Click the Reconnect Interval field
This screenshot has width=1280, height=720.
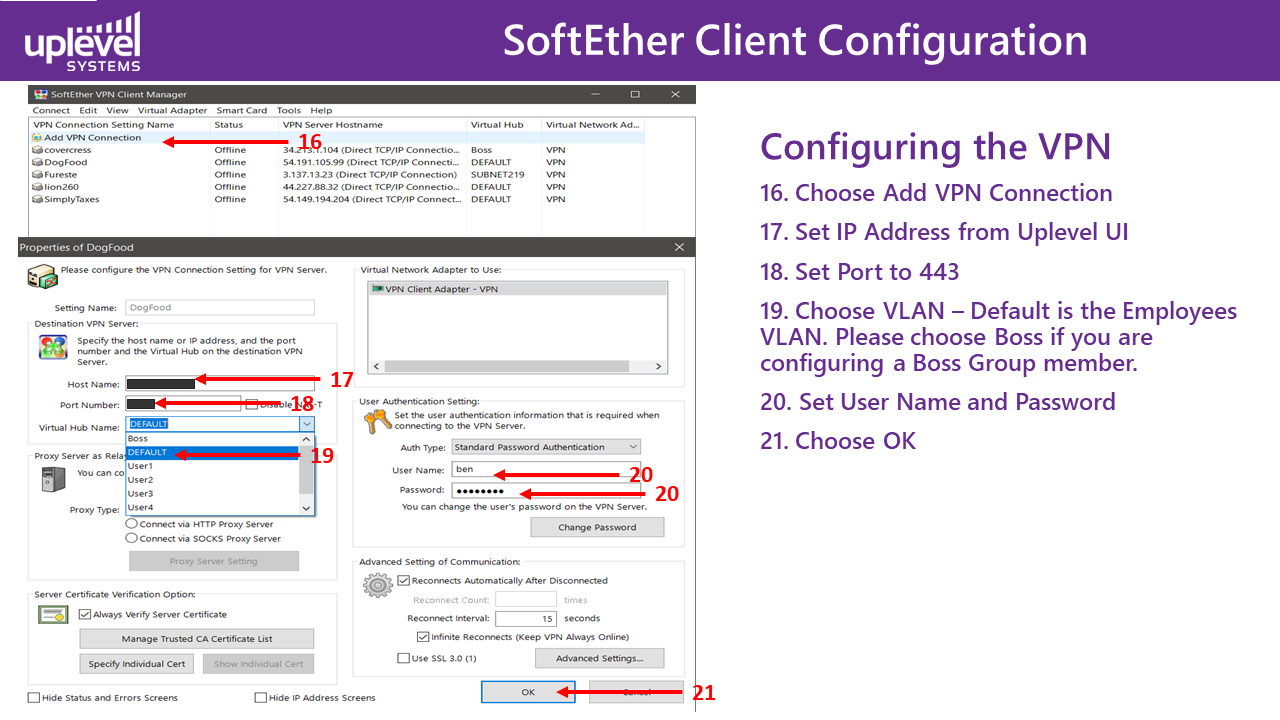point(526,619)
